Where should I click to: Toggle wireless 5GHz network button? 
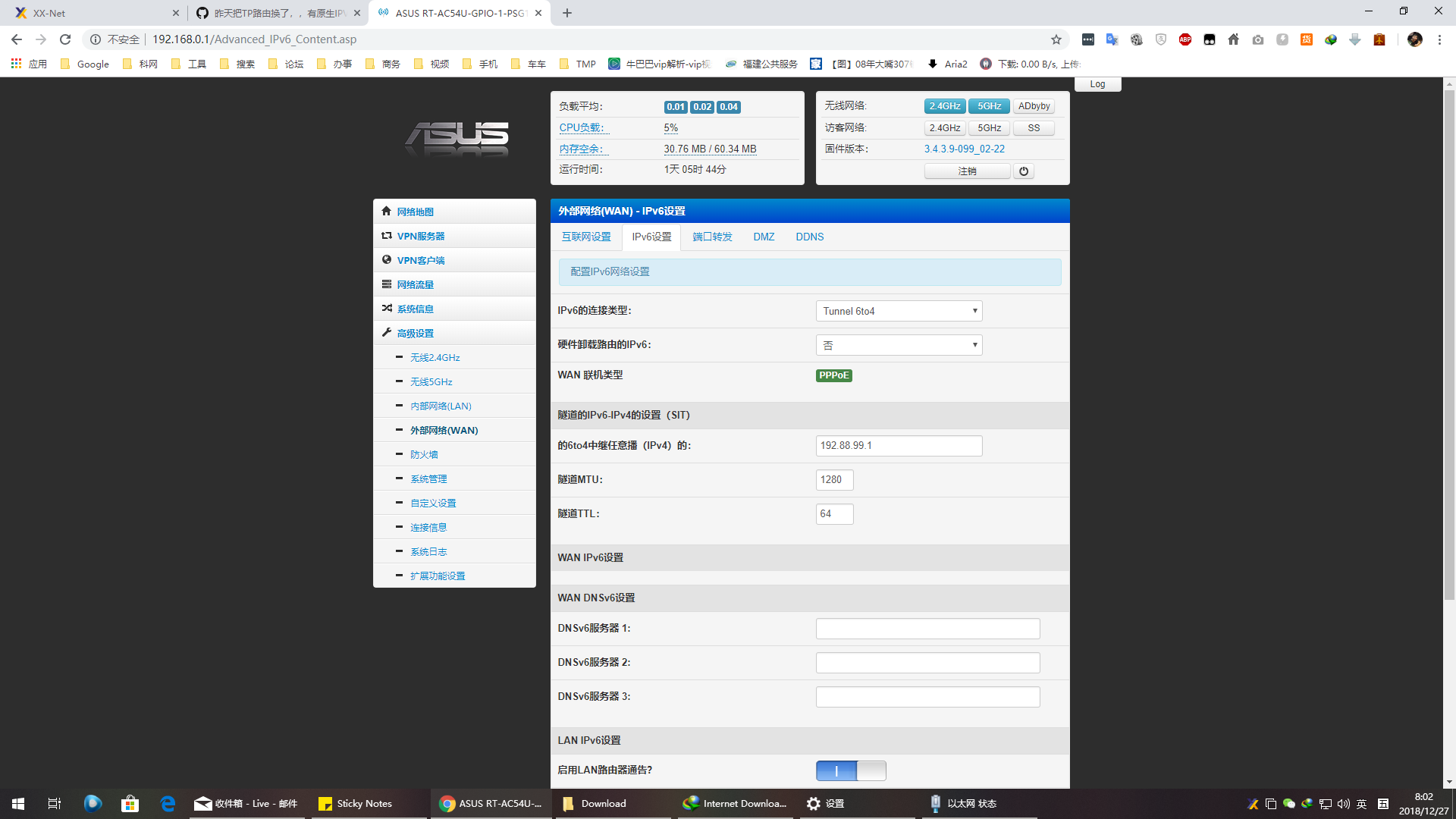[x=989, y=106]
